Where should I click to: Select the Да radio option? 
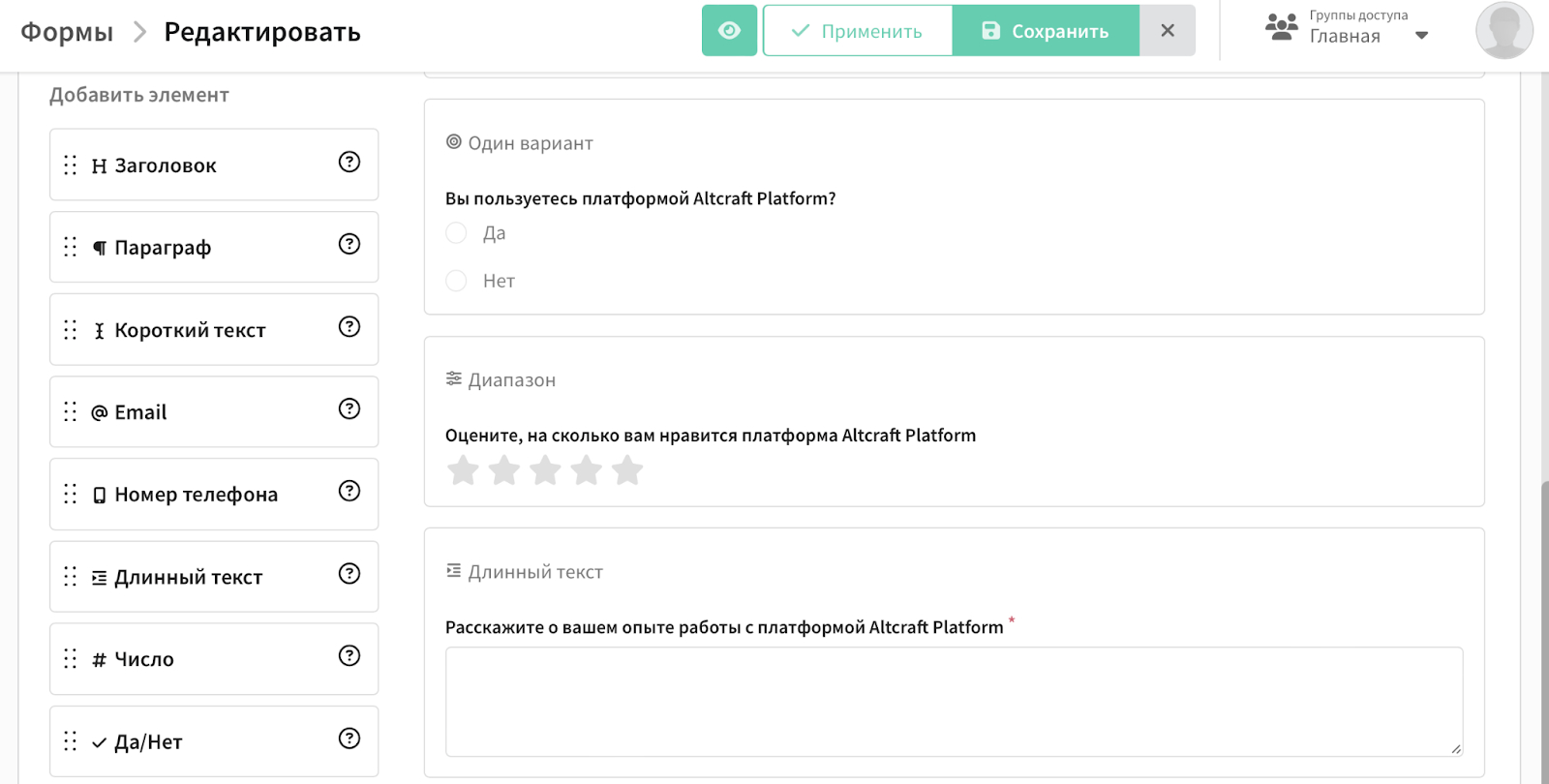(x=456, y=233)
